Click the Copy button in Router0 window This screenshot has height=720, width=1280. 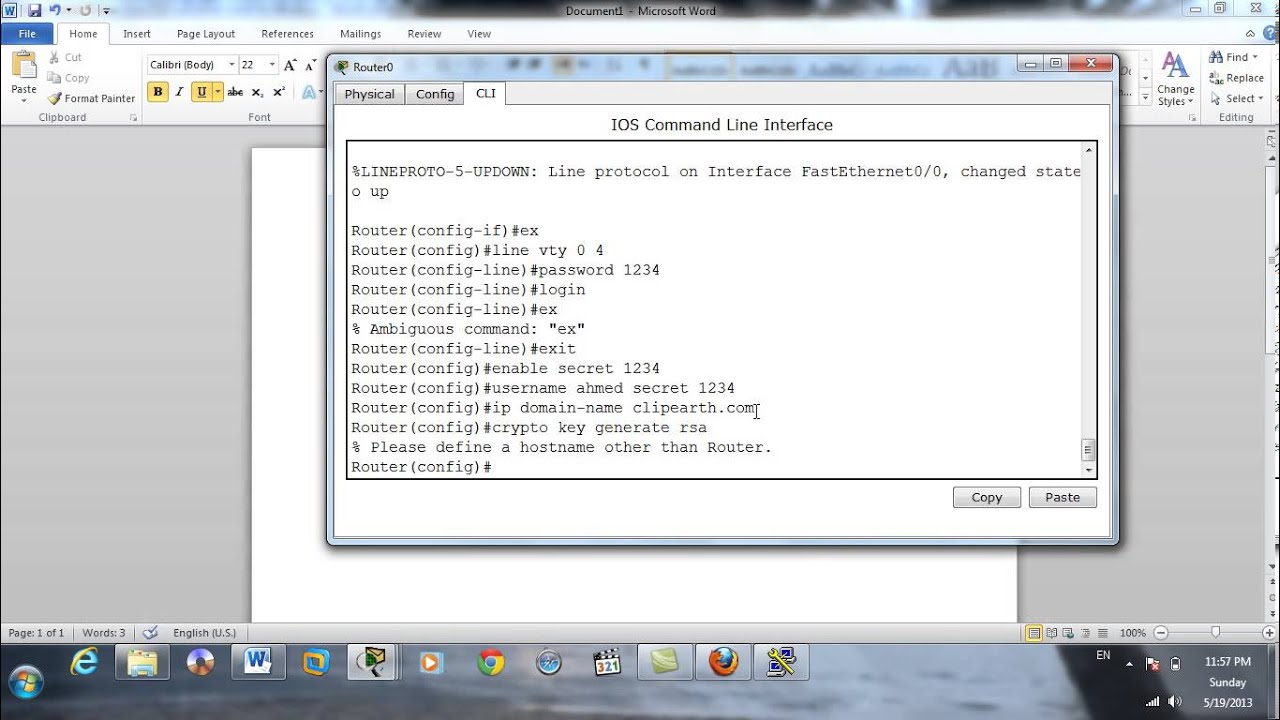987,497
